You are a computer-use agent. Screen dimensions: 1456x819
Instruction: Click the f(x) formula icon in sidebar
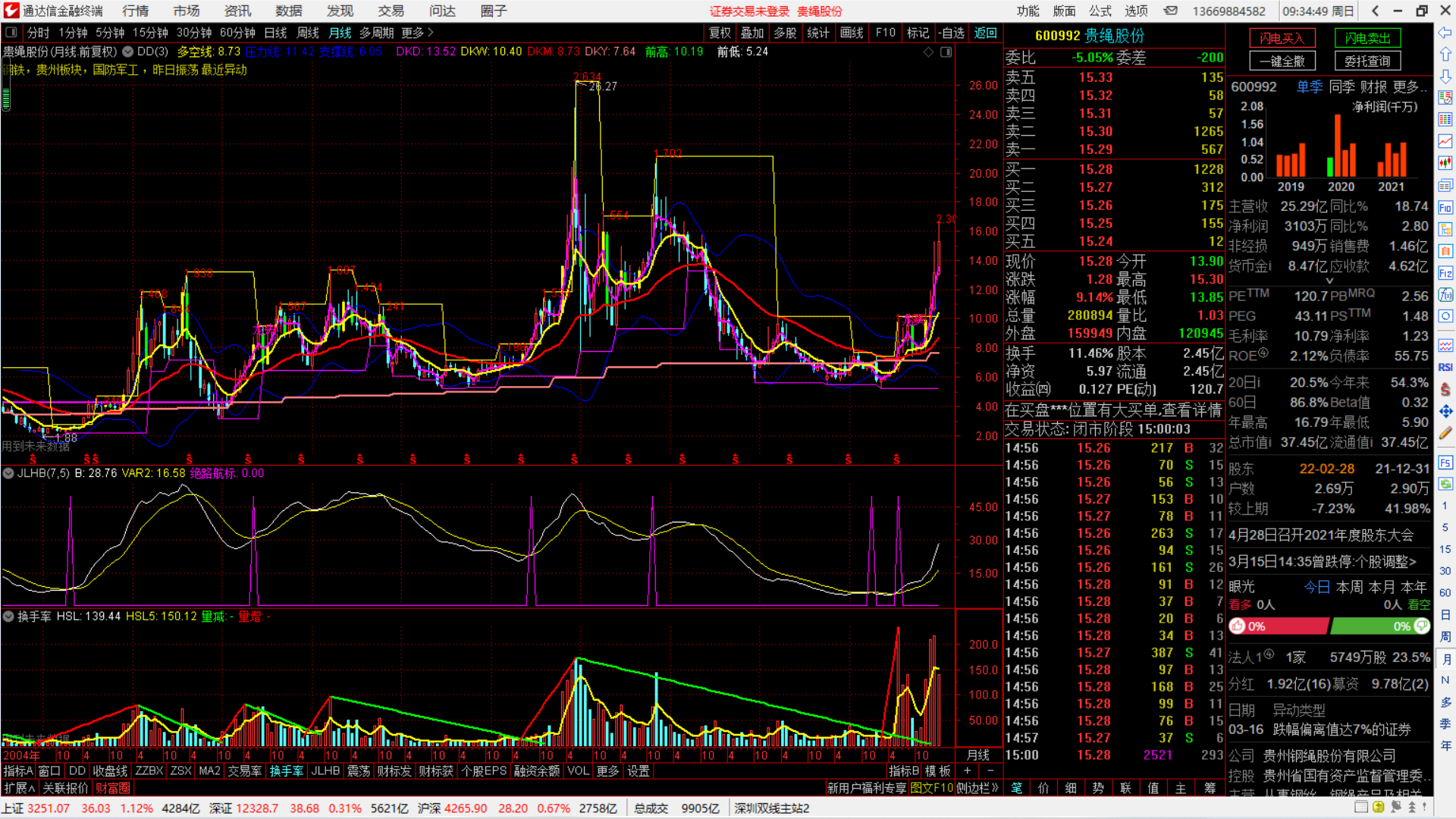1445,295
